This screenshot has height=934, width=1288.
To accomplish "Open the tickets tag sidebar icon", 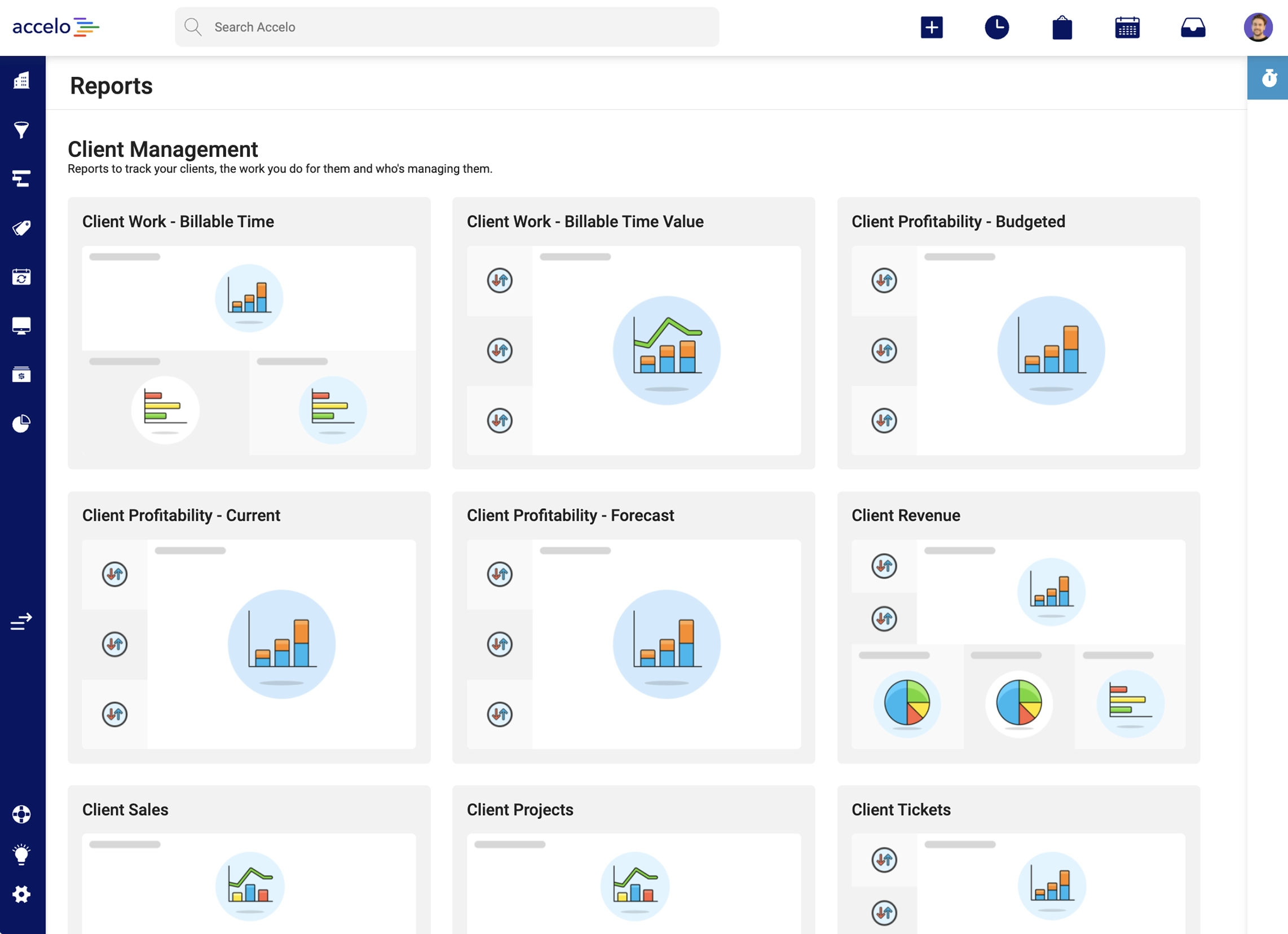I will (x=21, y=228).
